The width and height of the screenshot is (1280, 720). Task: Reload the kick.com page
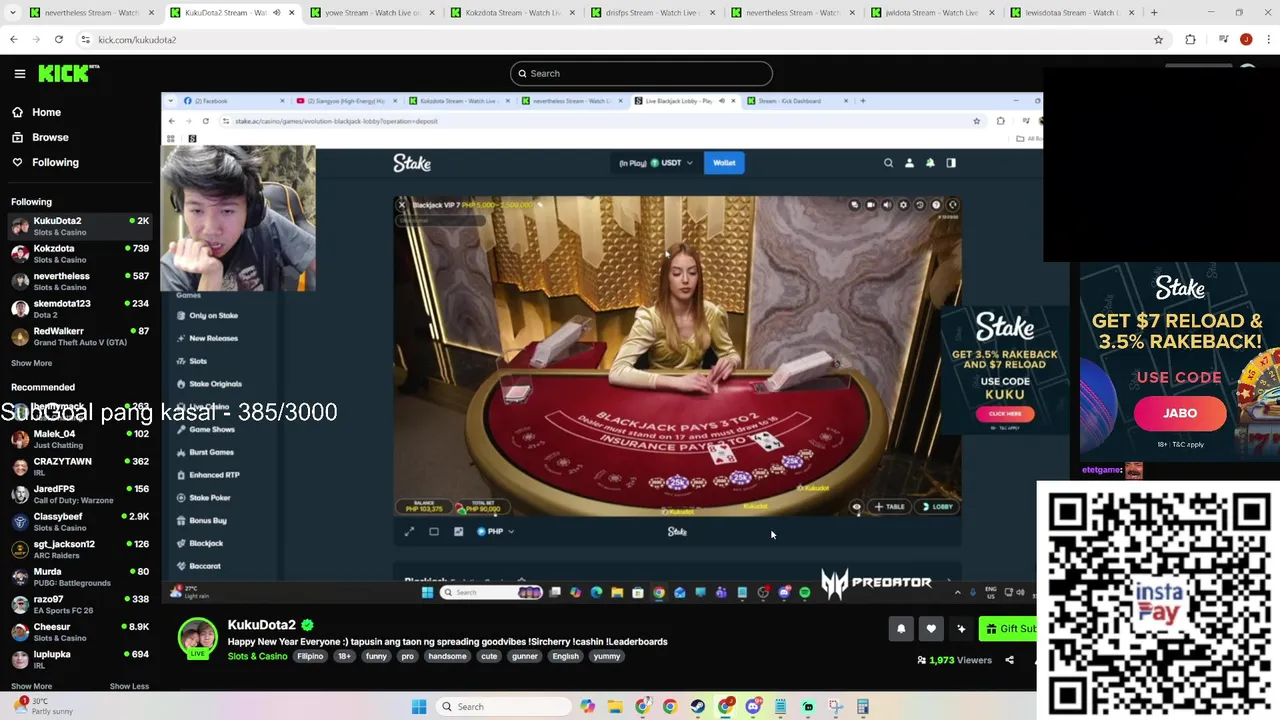(x=59, y=40)
